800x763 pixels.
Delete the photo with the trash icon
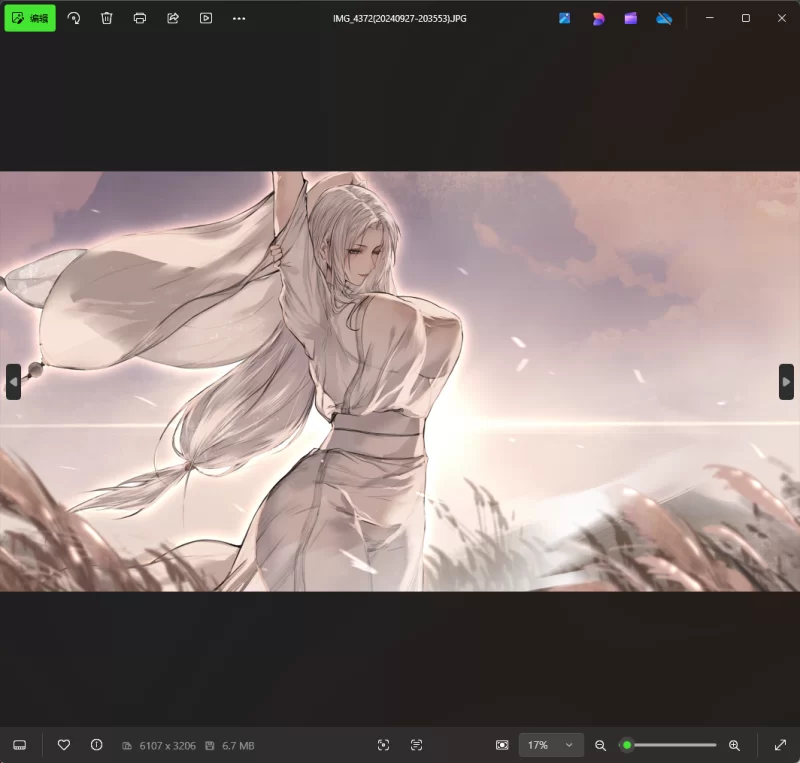pyautogui.click(x=107, y=18)
